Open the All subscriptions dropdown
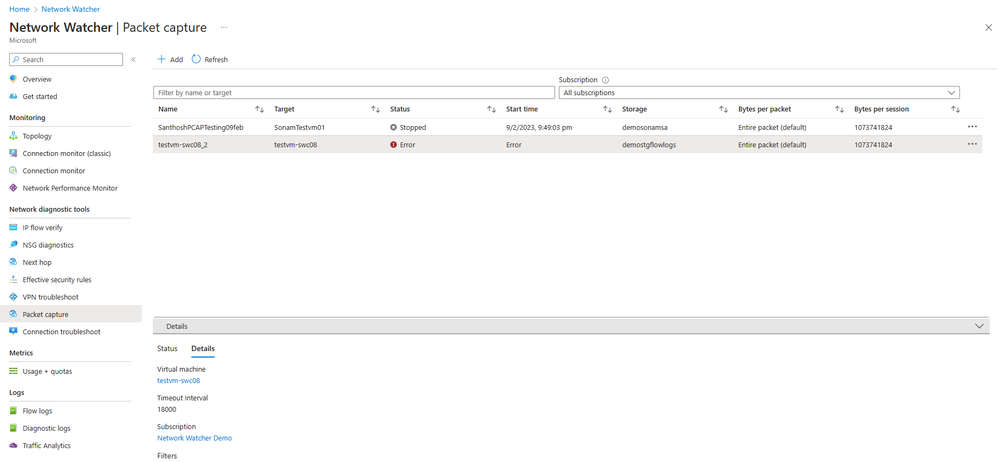Viewport: 999px width, 462px height. pyautogui.click(x=759, y=92)
